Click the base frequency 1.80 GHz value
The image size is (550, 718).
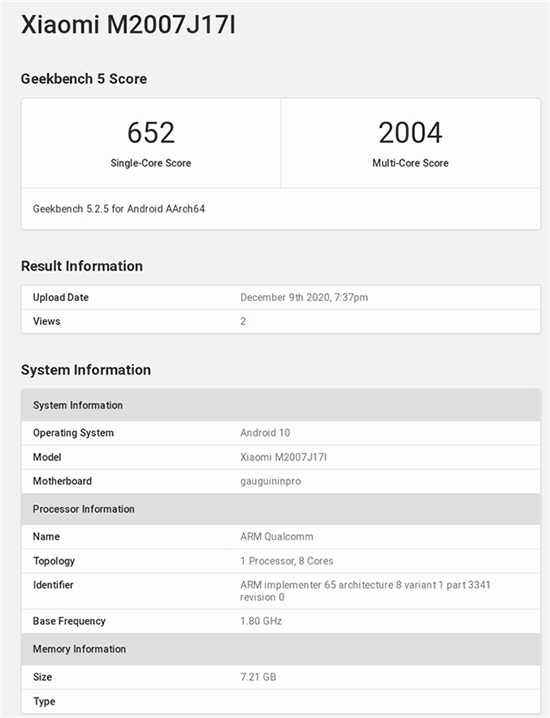[261, 621]
